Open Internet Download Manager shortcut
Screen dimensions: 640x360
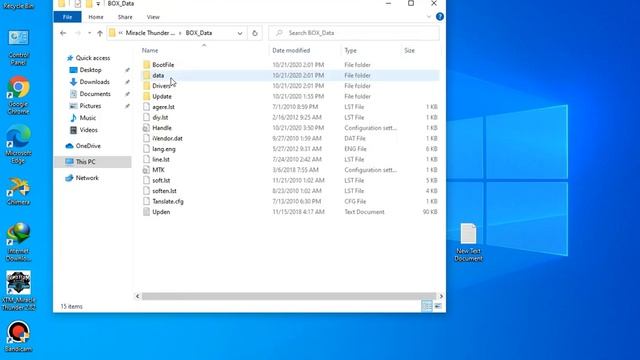[x=18, y=242]
